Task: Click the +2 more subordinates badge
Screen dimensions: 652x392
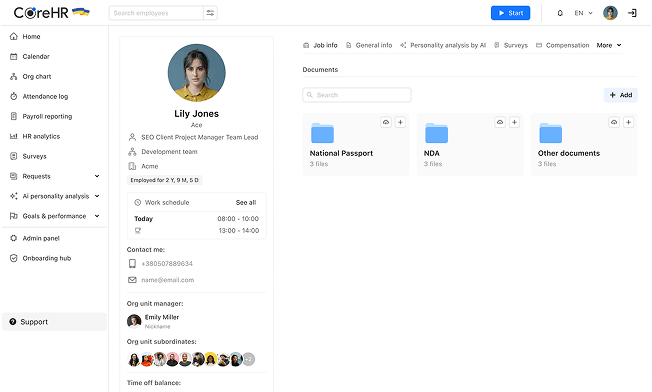Action: tap(248, 359)
